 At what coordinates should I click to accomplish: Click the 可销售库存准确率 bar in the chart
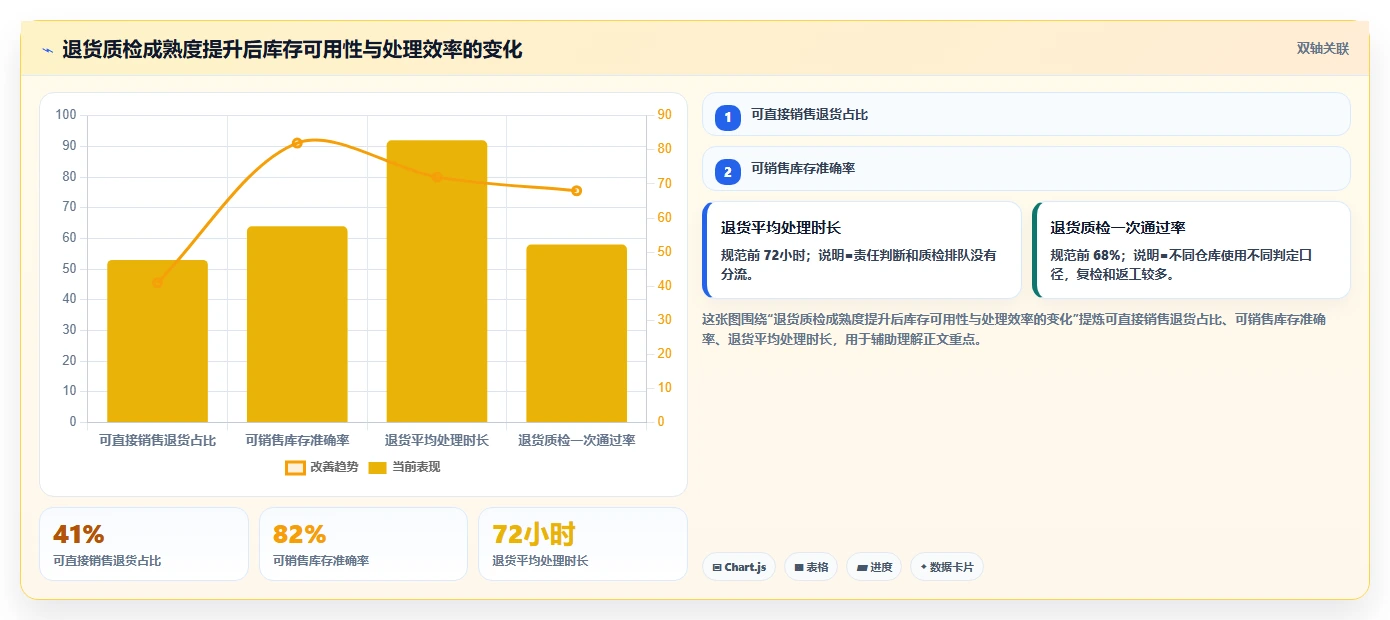click(x=297, y=324)
